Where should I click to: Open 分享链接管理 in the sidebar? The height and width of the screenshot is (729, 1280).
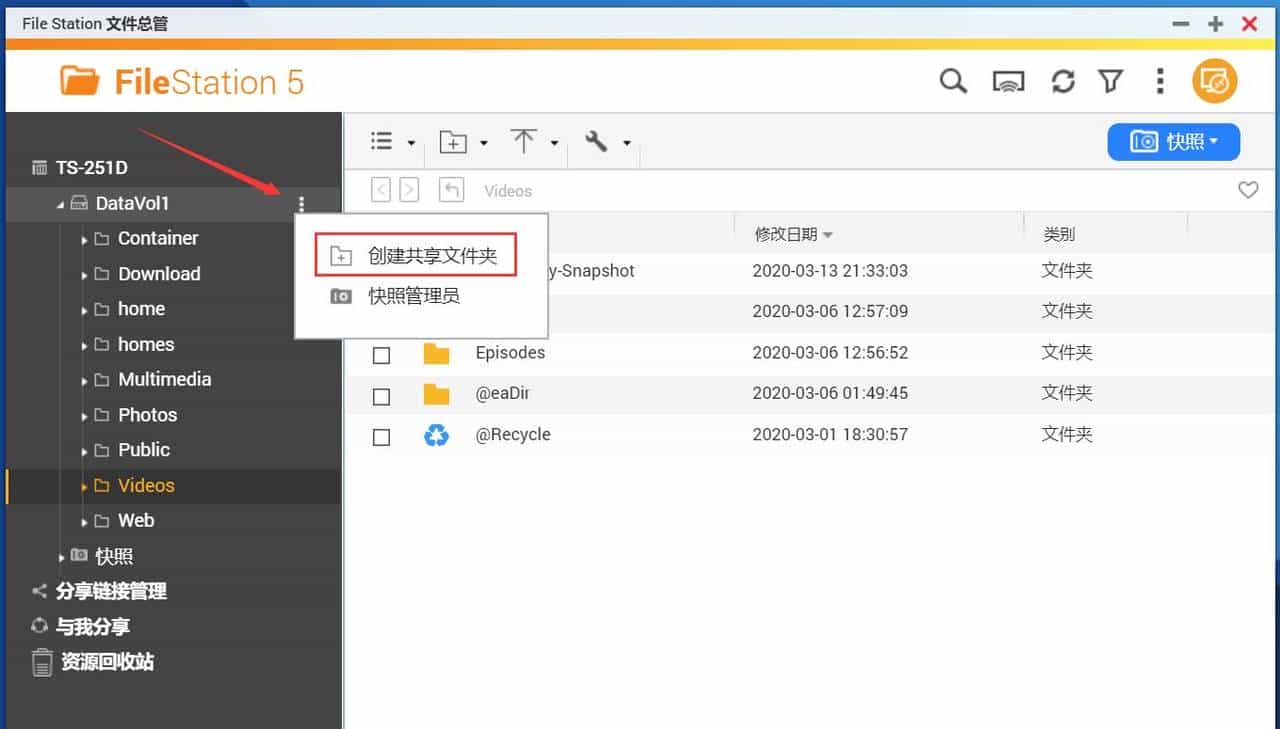110,592
